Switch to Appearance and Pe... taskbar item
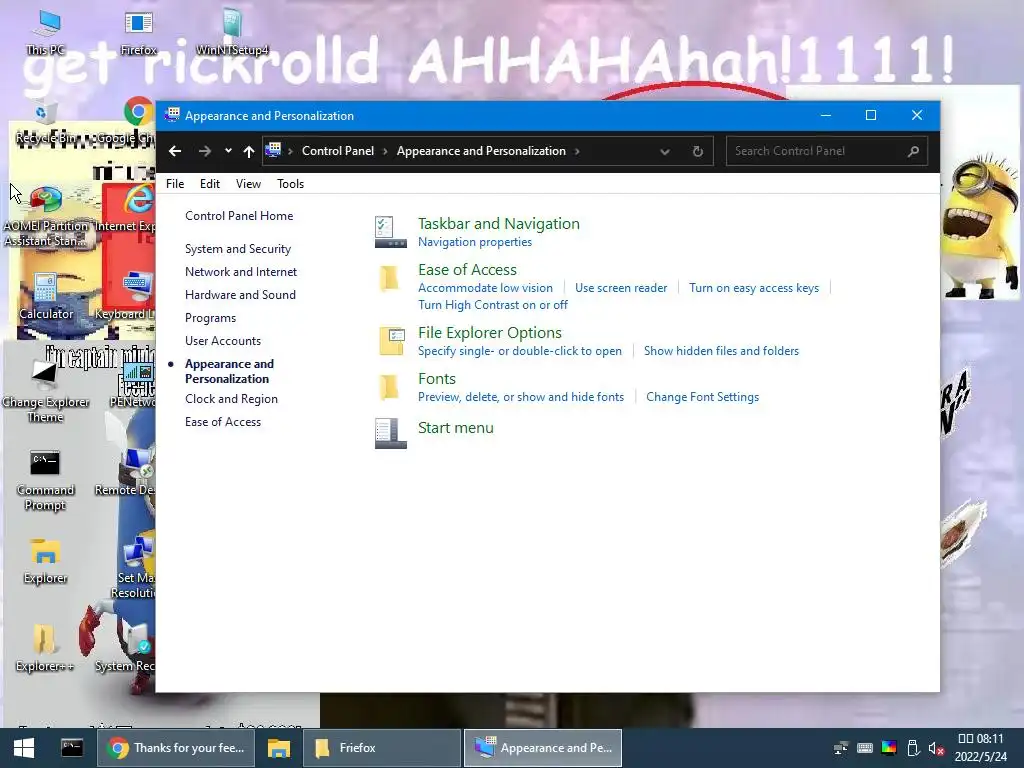This screenshot has width=1024, height=768. coord(543,748)
